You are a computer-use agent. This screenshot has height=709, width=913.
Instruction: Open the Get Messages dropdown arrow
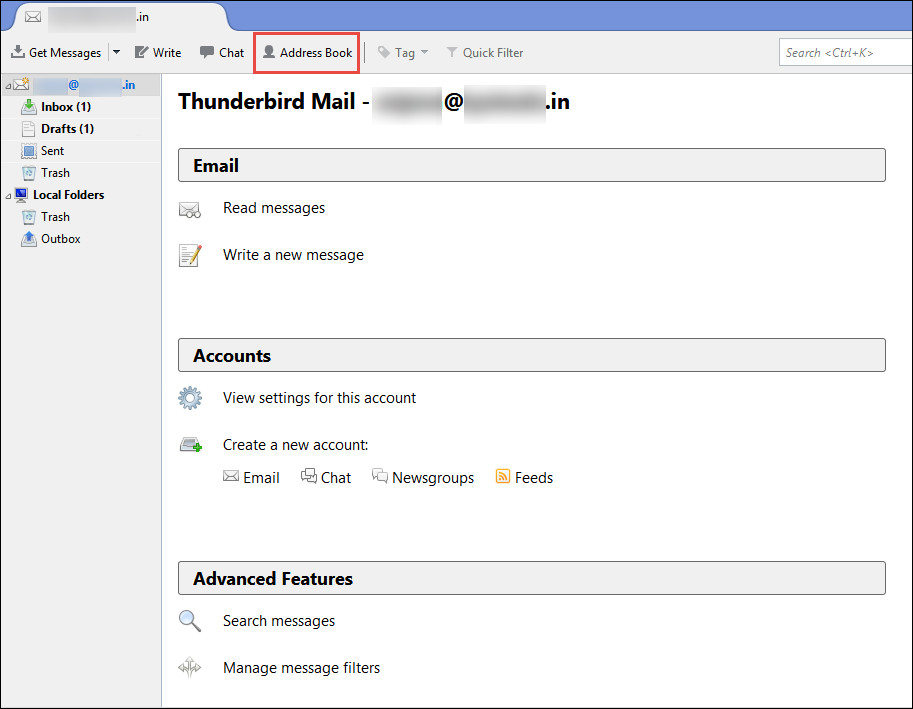pyautogui.click(x=114, y=52)
